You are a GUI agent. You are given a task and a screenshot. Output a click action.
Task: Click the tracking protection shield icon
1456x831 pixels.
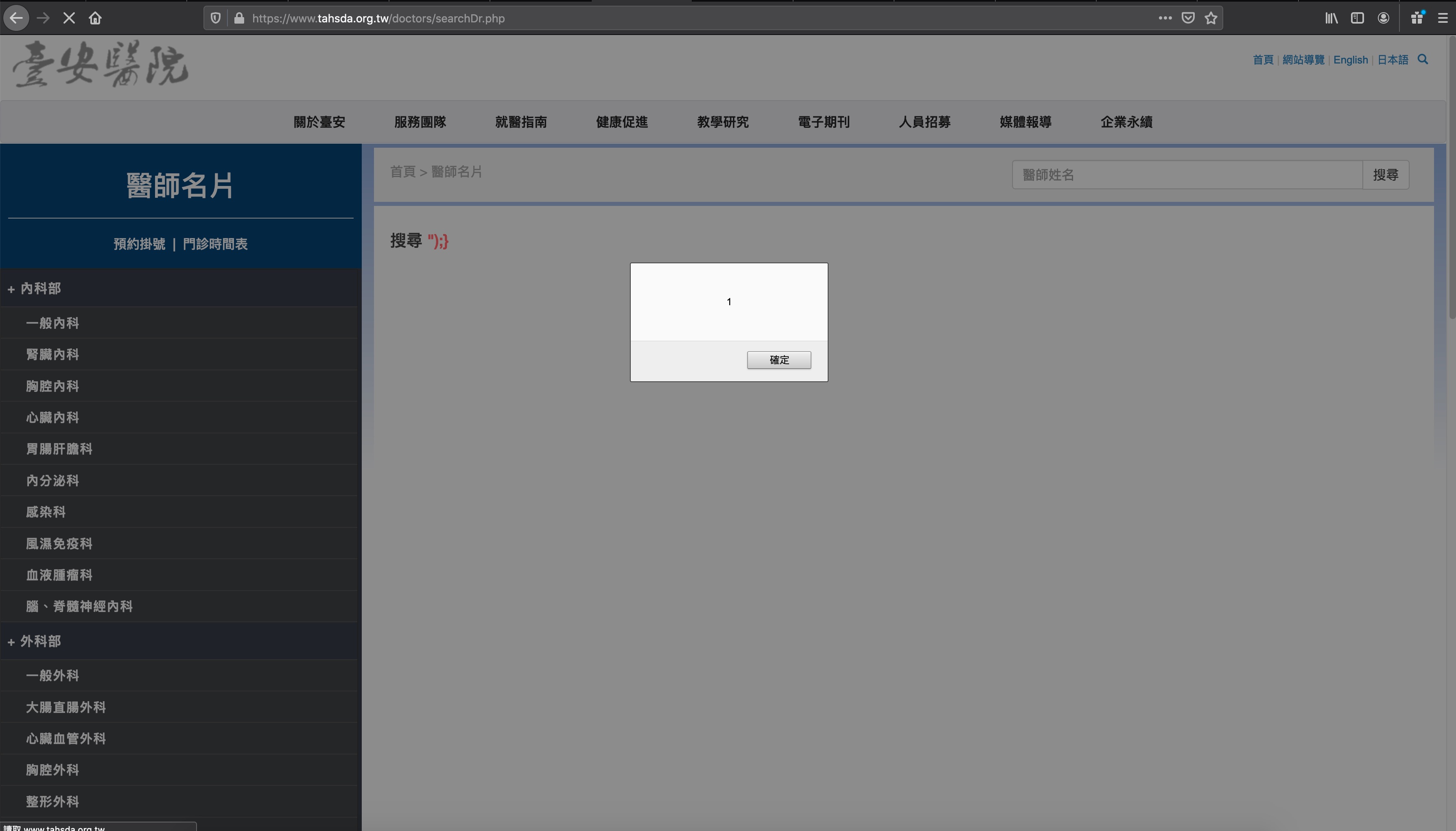[x=216, y=18]
